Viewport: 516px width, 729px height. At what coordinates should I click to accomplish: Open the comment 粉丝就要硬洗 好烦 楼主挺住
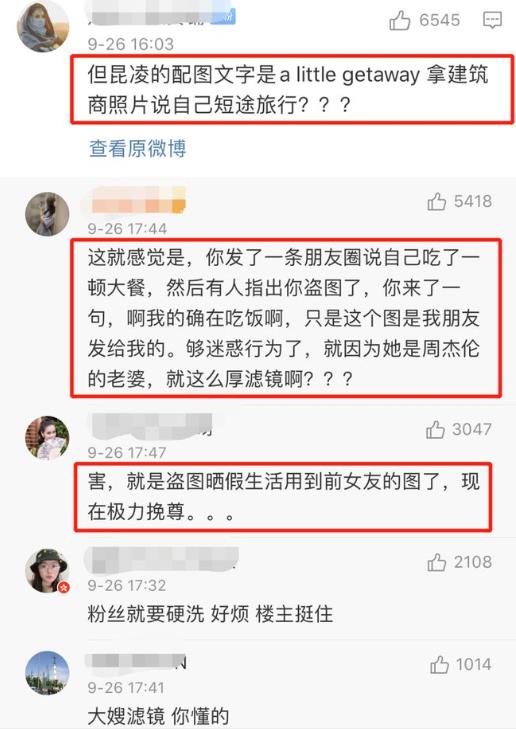click(210, 614)
